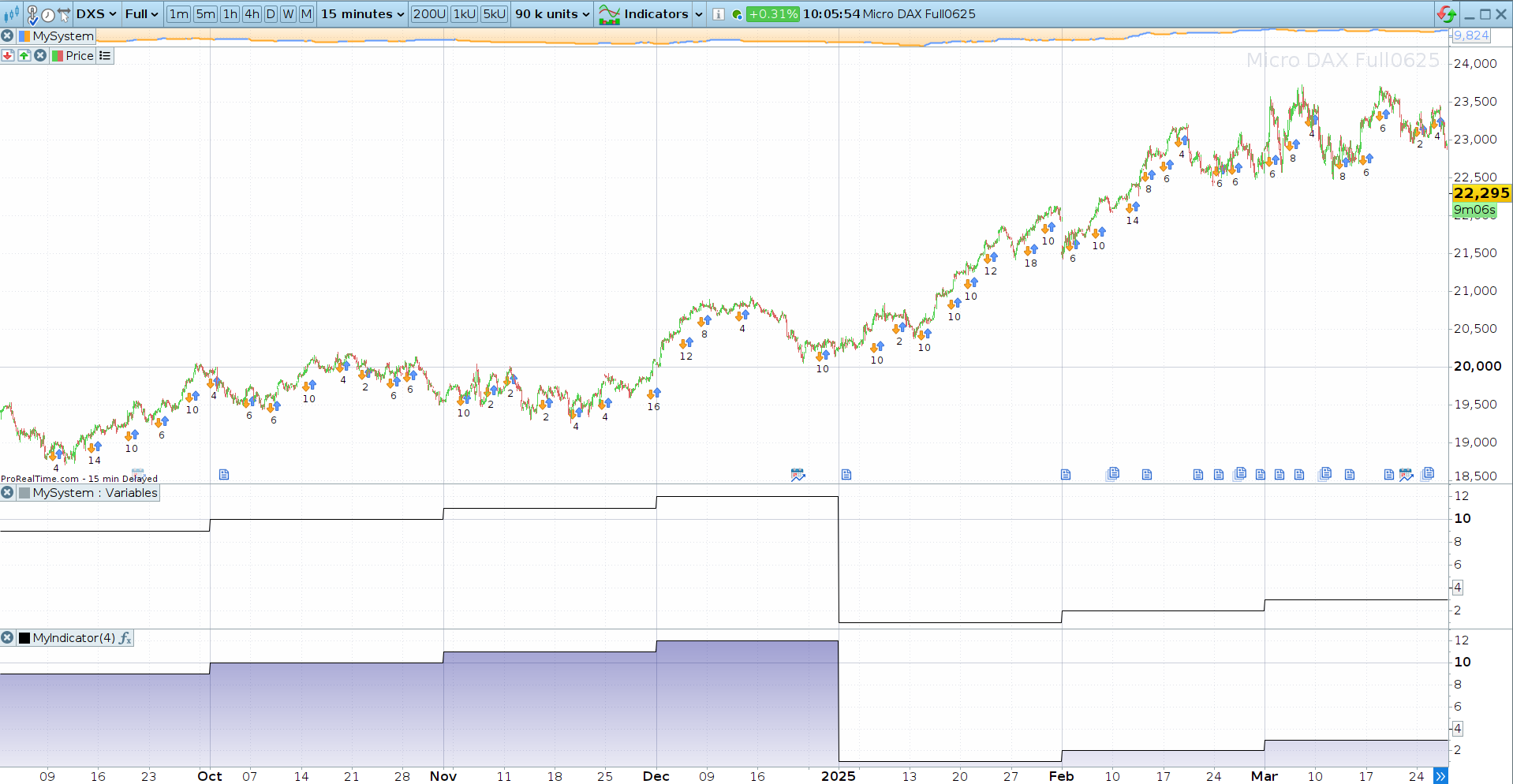The image size is (1513, 784).
Task: Open the instrument information 'i' icon
Action: point(719,14)
